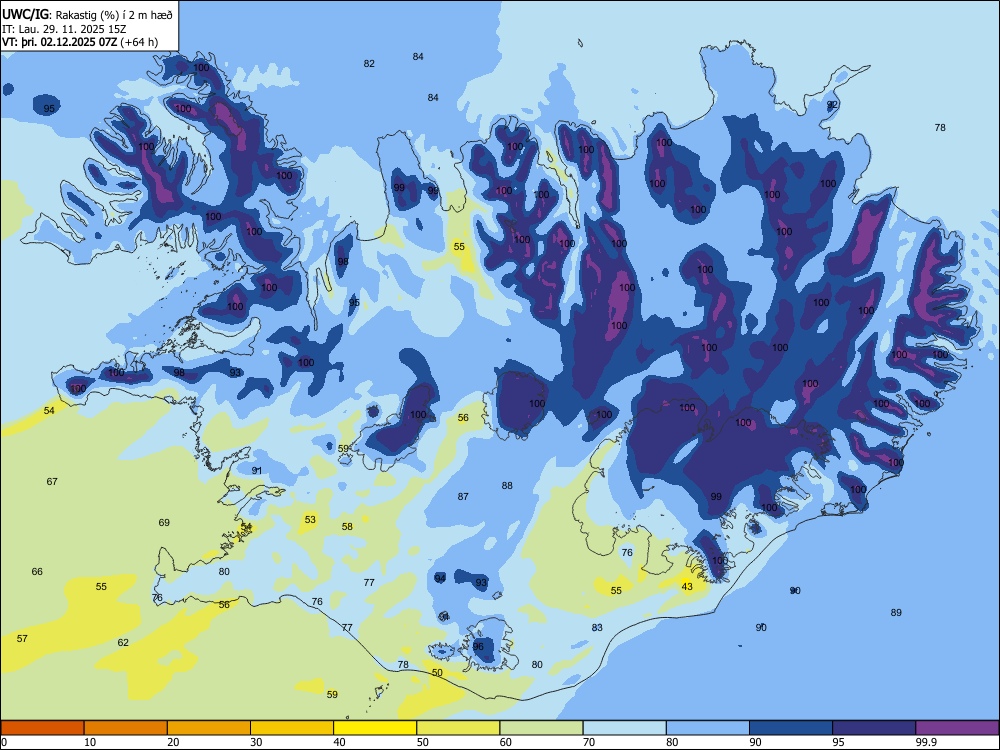Click the navy 95–99.9 legend swatch
The width and height of the screenshot is (1000, 750).
point(874,728)
